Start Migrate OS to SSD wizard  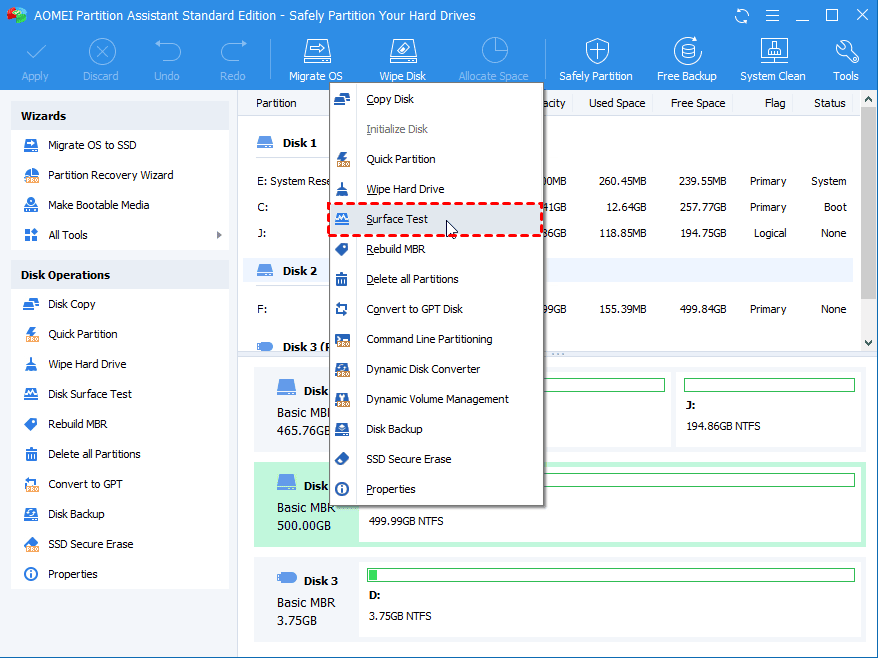pyautogui.click(x=92, y=145)
